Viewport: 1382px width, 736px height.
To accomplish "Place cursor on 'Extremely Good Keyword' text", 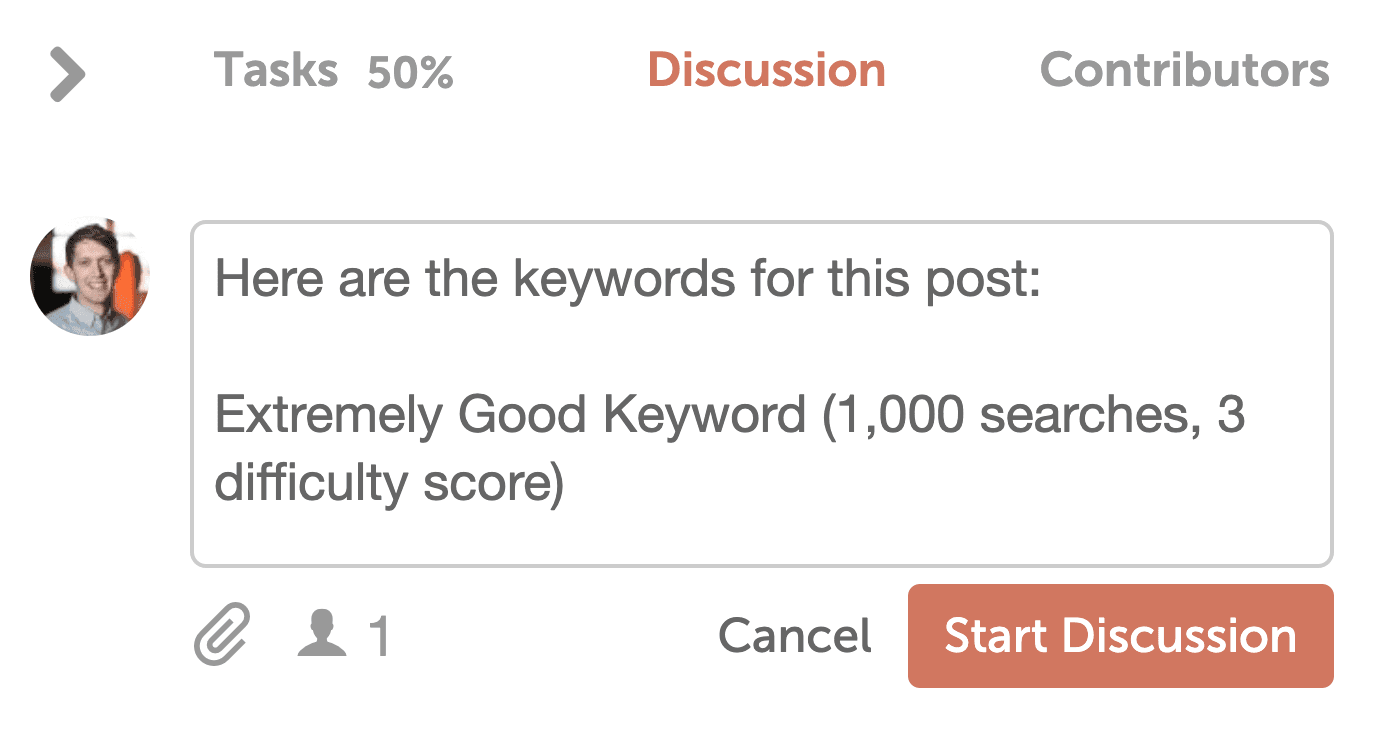I will [510, 415].
